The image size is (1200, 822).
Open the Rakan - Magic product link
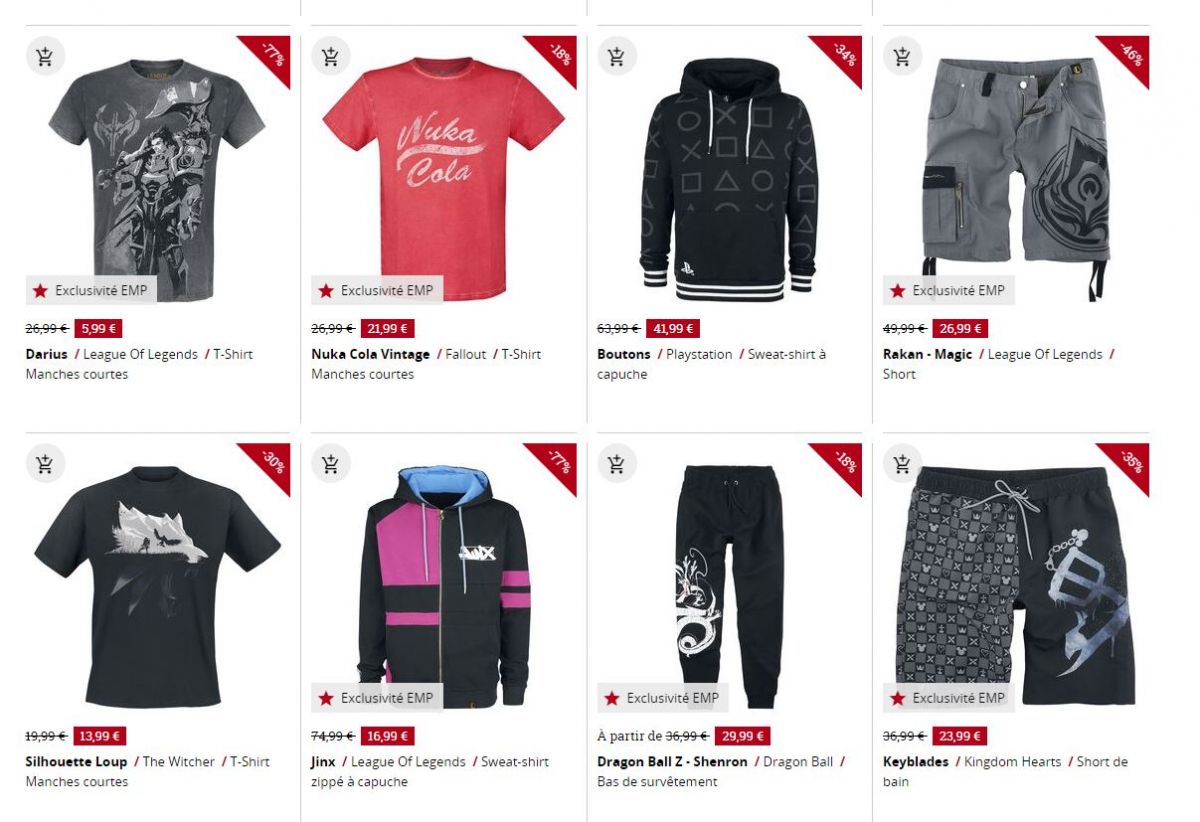click(927, 354)
